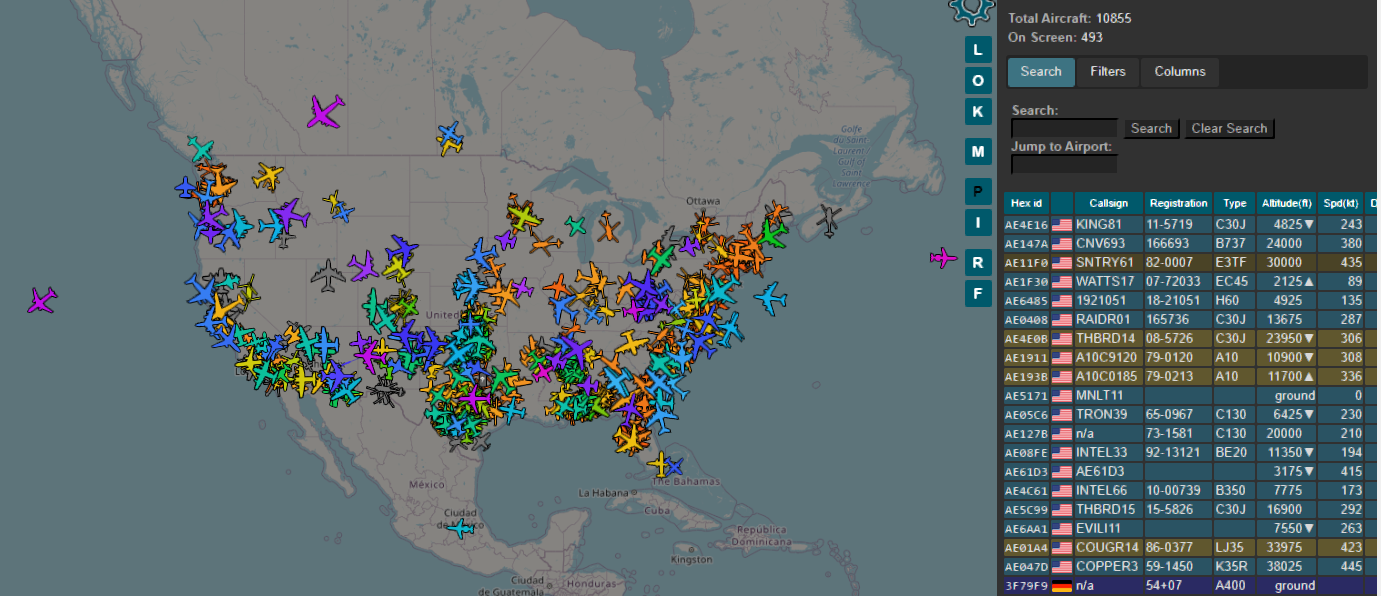Sort the table by Registration

click(x=1178, y=203)
